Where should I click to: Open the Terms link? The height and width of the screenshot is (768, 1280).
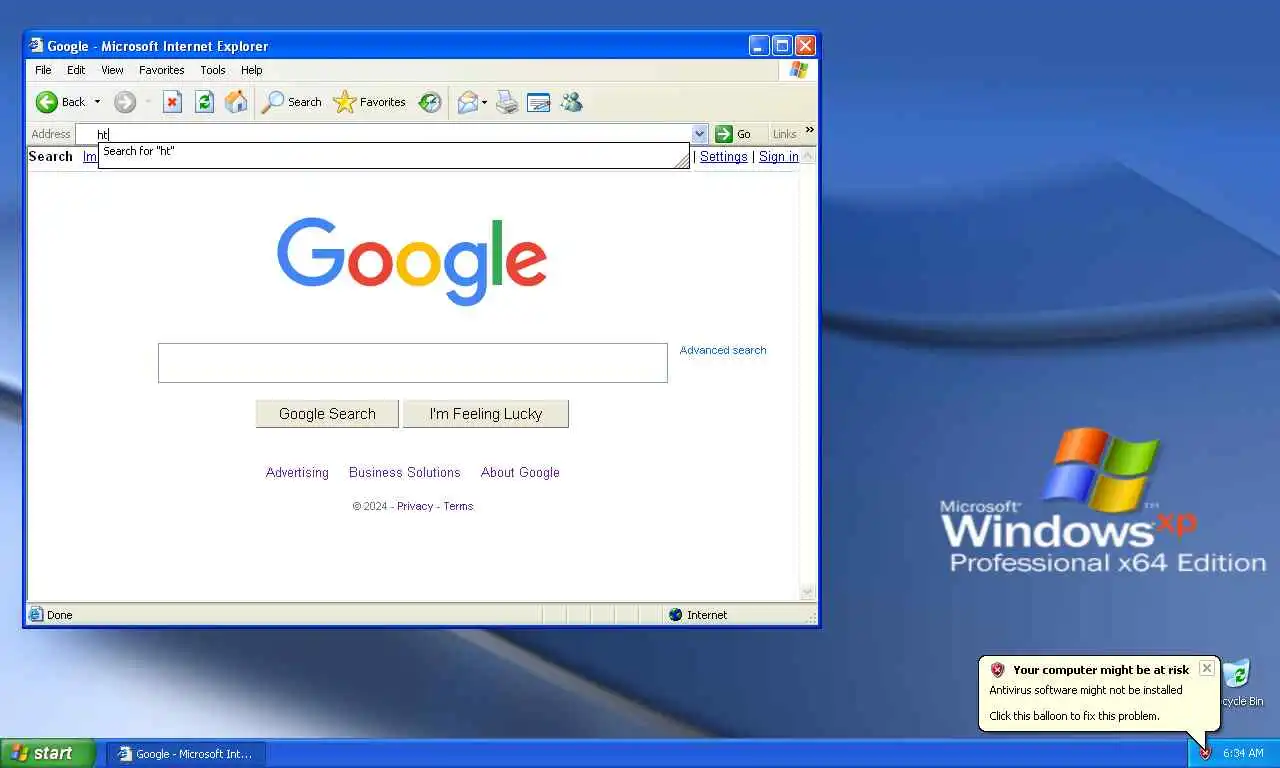[458, 506]
